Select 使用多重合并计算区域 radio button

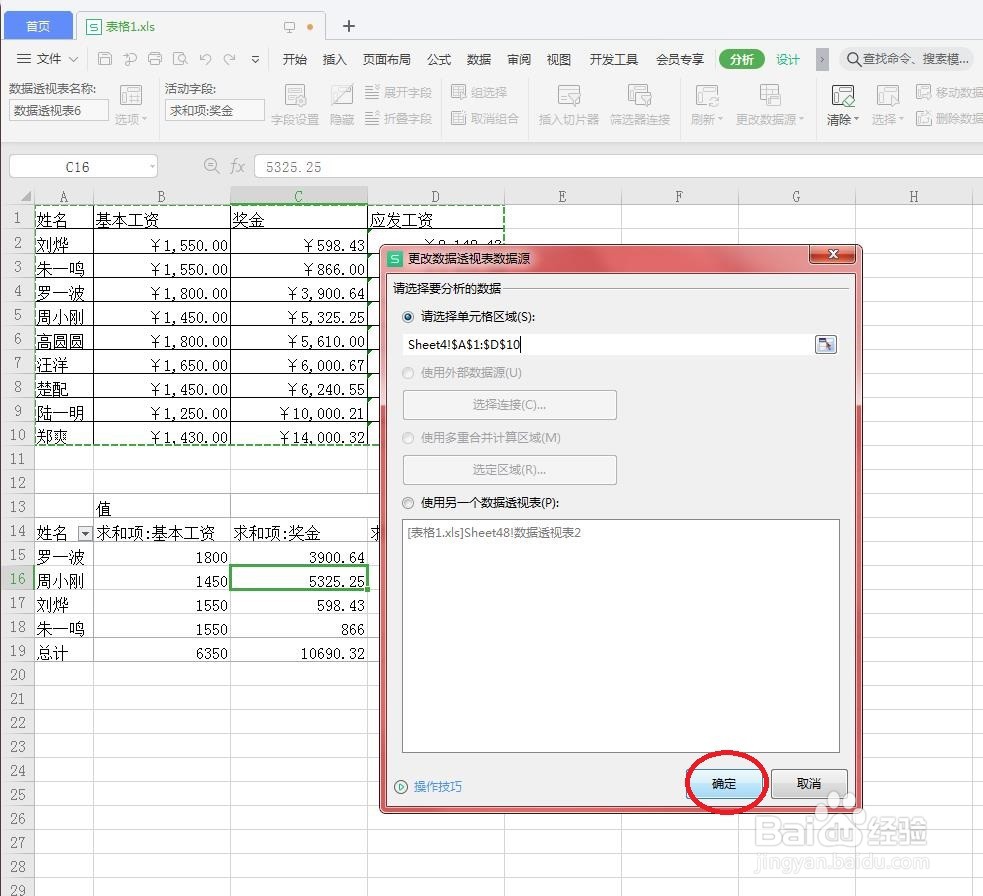408,438
